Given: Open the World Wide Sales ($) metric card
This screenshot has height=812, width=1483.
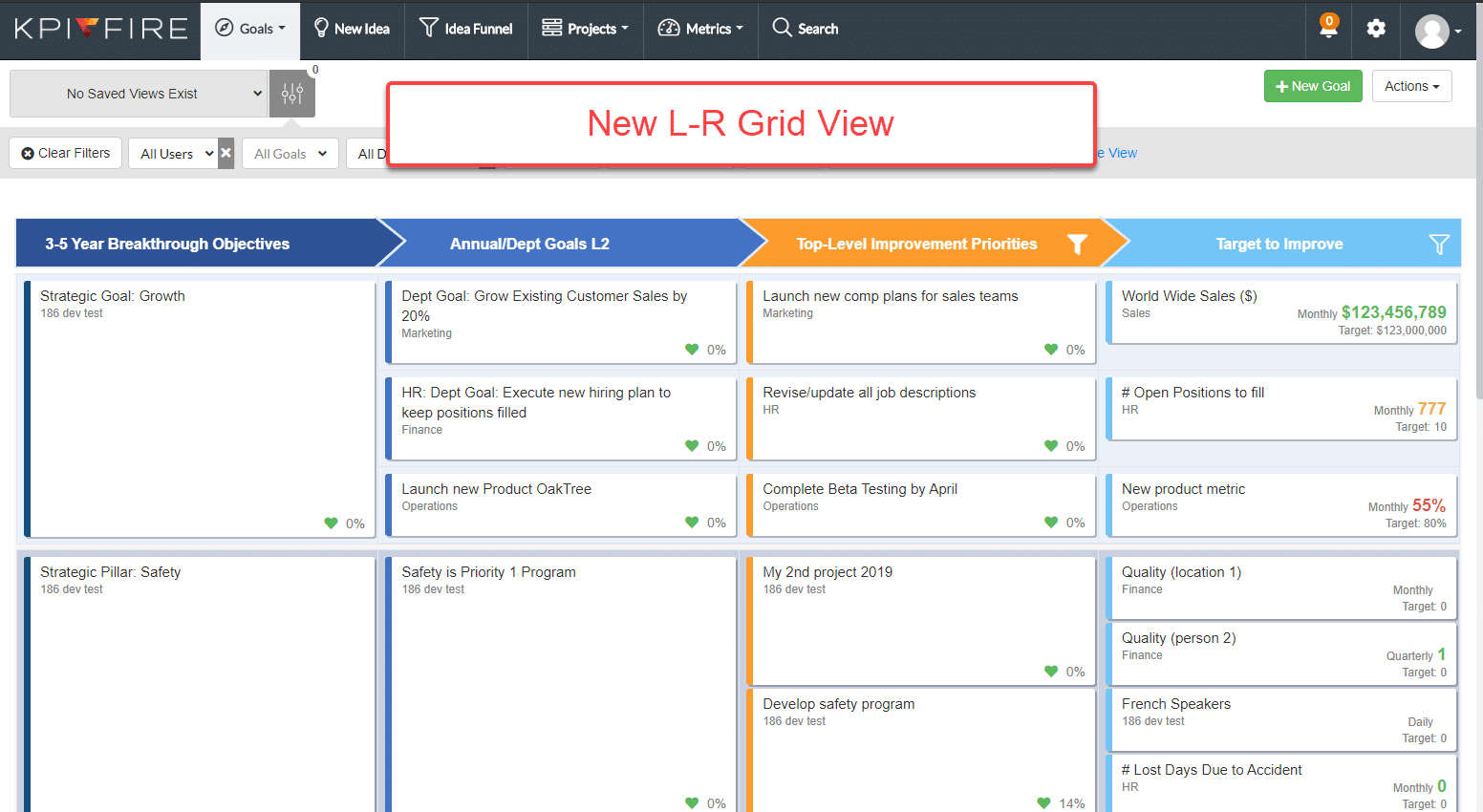Looking at the screenshot, I should click(1280, 311).
